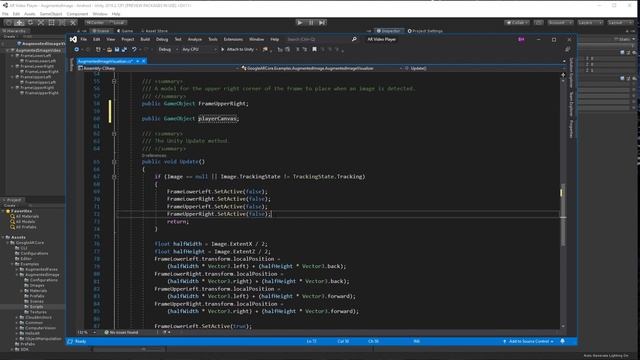Image resolution: width=640 pixels, height=360 pixels.
Task: Click No issues found indicator
Action: click(x=121, y=332)
